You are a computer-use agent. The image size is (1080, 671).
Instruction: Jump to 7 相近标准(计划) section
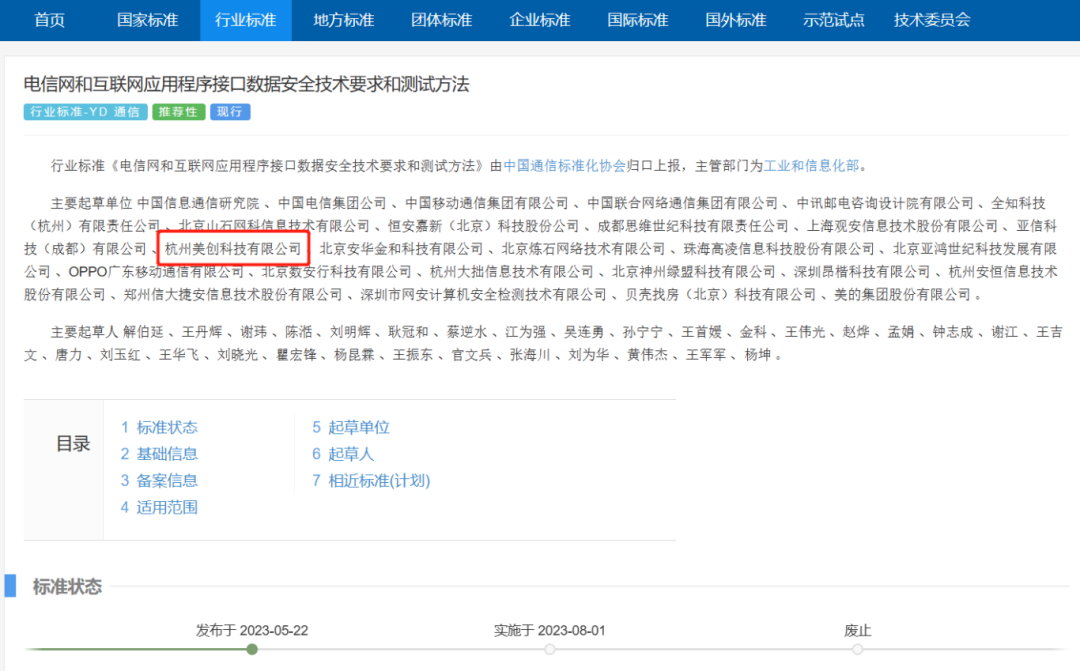(371, 481)
